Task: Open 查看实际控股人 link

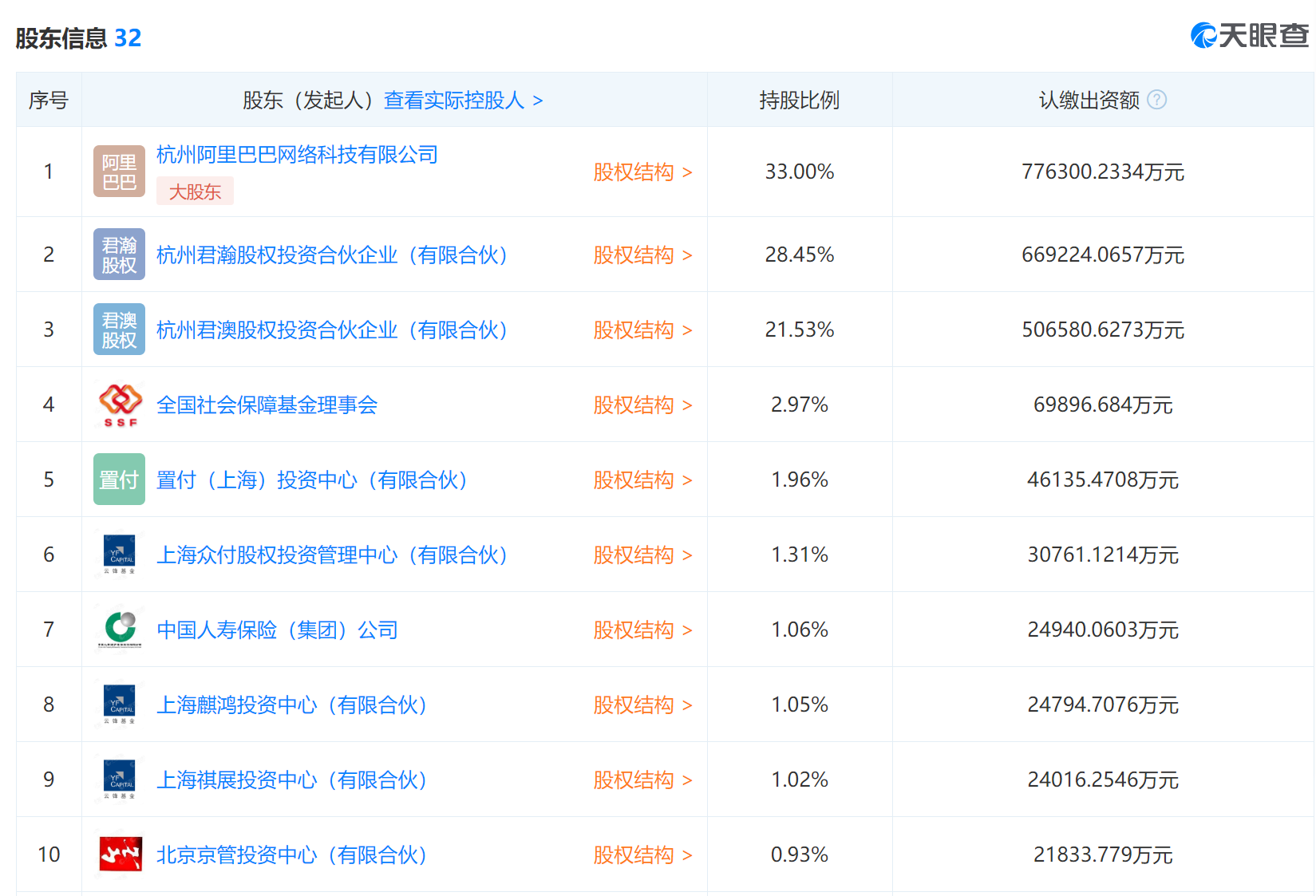Action: coord(464,101)
